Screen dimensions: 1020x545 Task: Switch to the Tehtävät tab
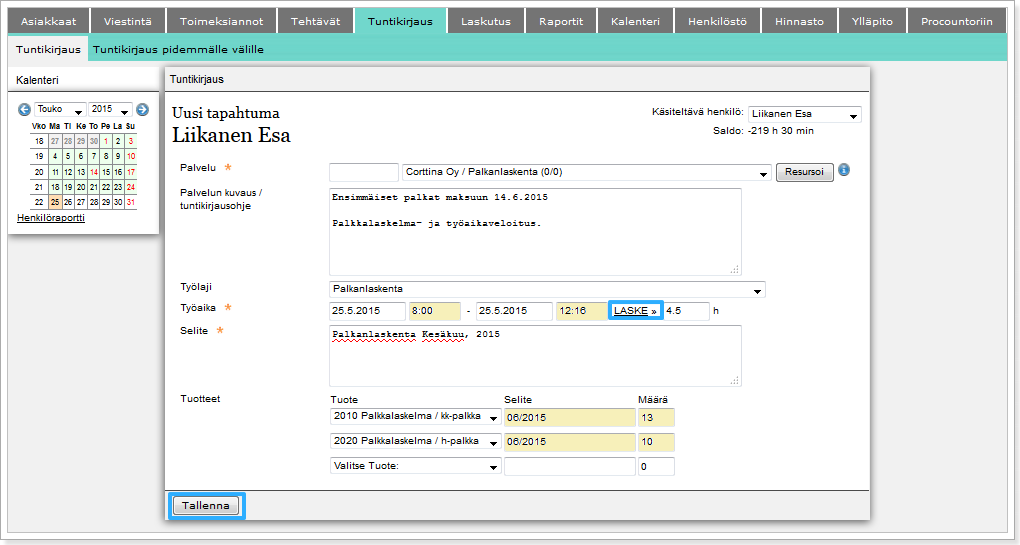point(315,21)
